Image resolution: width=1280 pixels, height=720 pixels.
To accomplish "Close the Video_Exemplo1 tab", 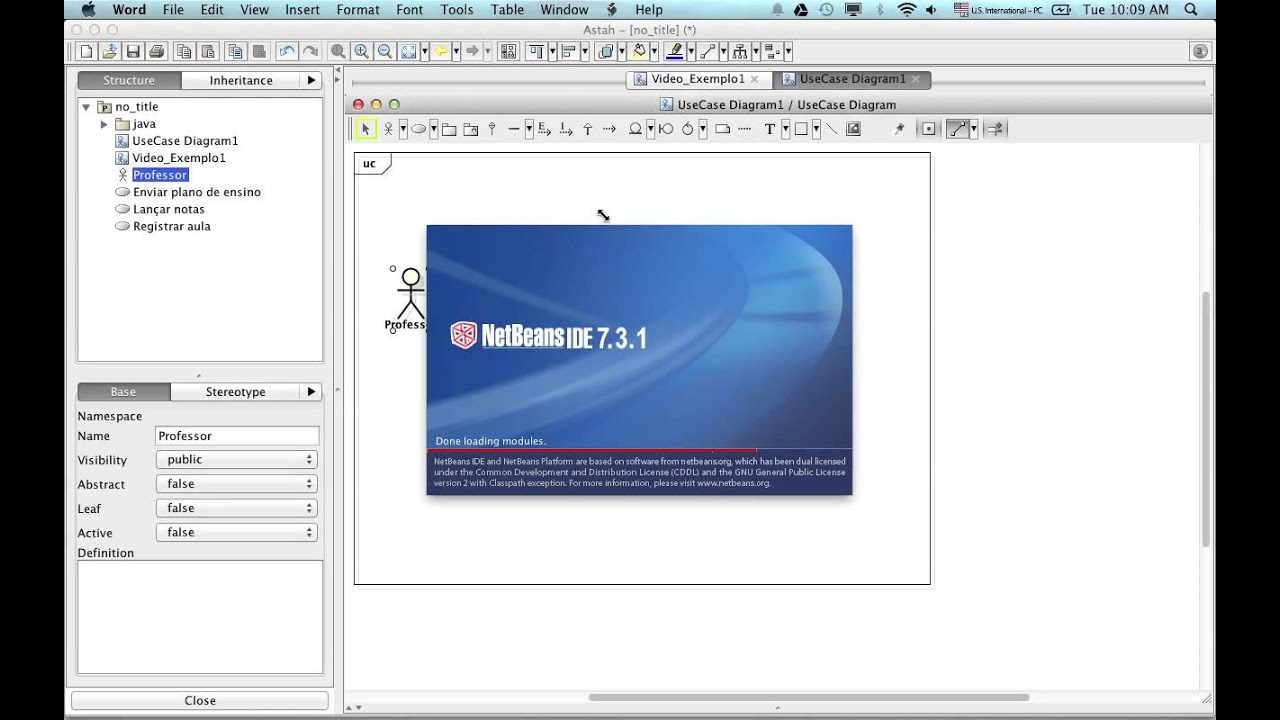I will 754,79.
